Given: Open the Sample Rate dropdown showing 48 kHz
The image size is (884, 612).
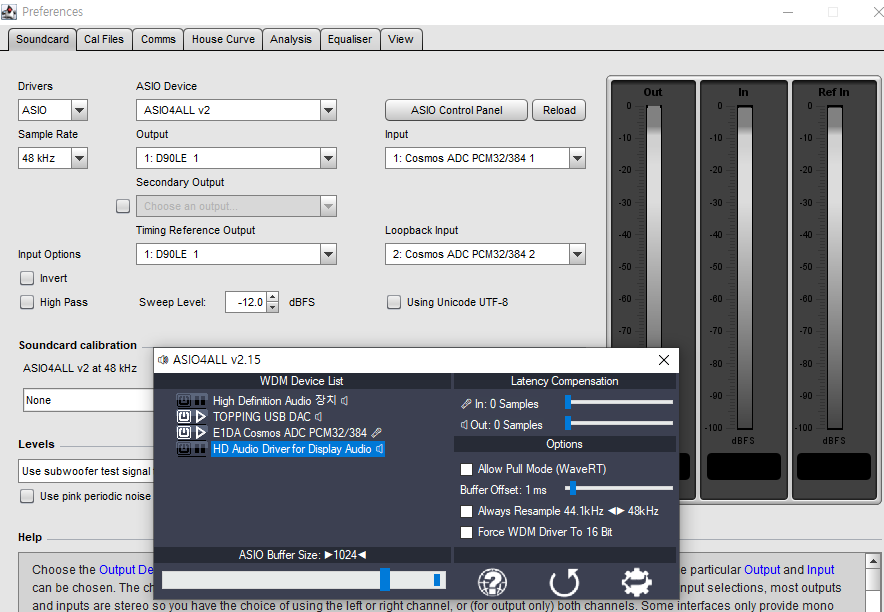Looking at the screenshot, I should [x=79, y=158].
